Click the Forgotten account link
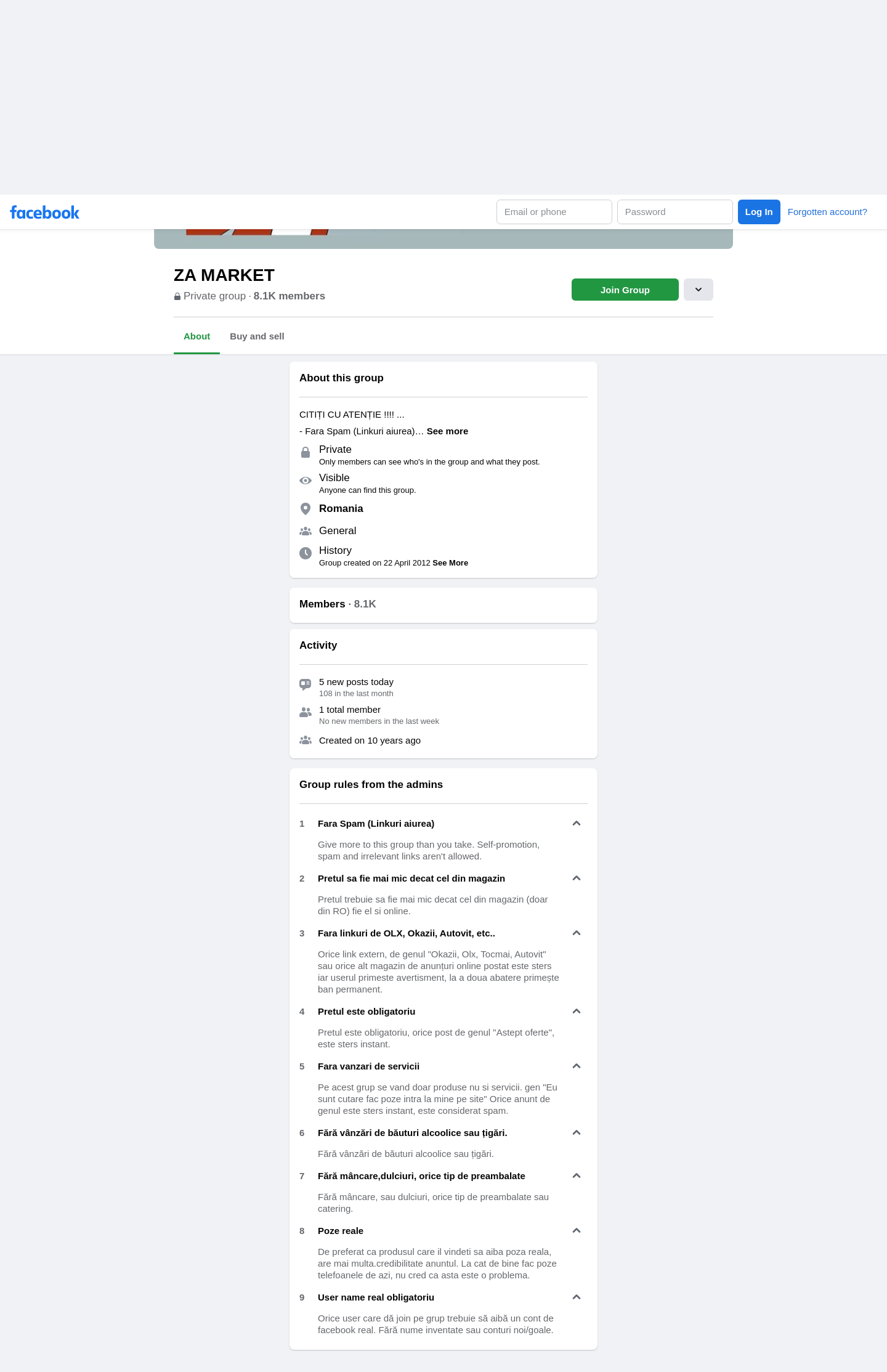 coord(827,212)
